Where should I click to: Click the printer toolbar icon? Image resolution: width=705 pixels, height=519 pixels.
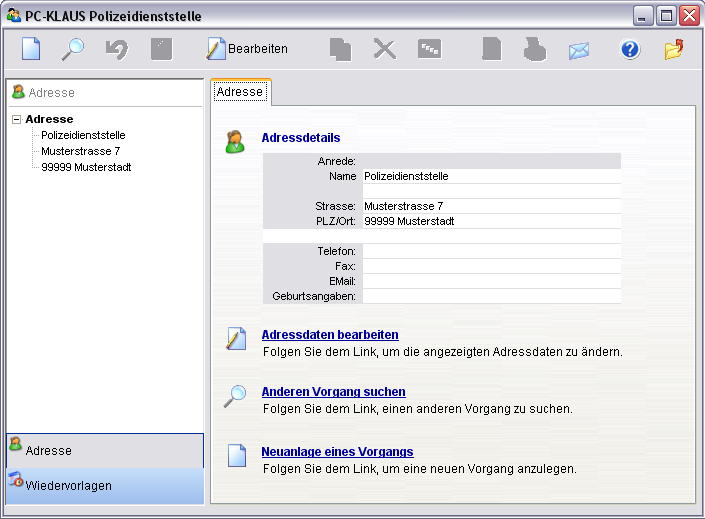(x=535, y=49)
